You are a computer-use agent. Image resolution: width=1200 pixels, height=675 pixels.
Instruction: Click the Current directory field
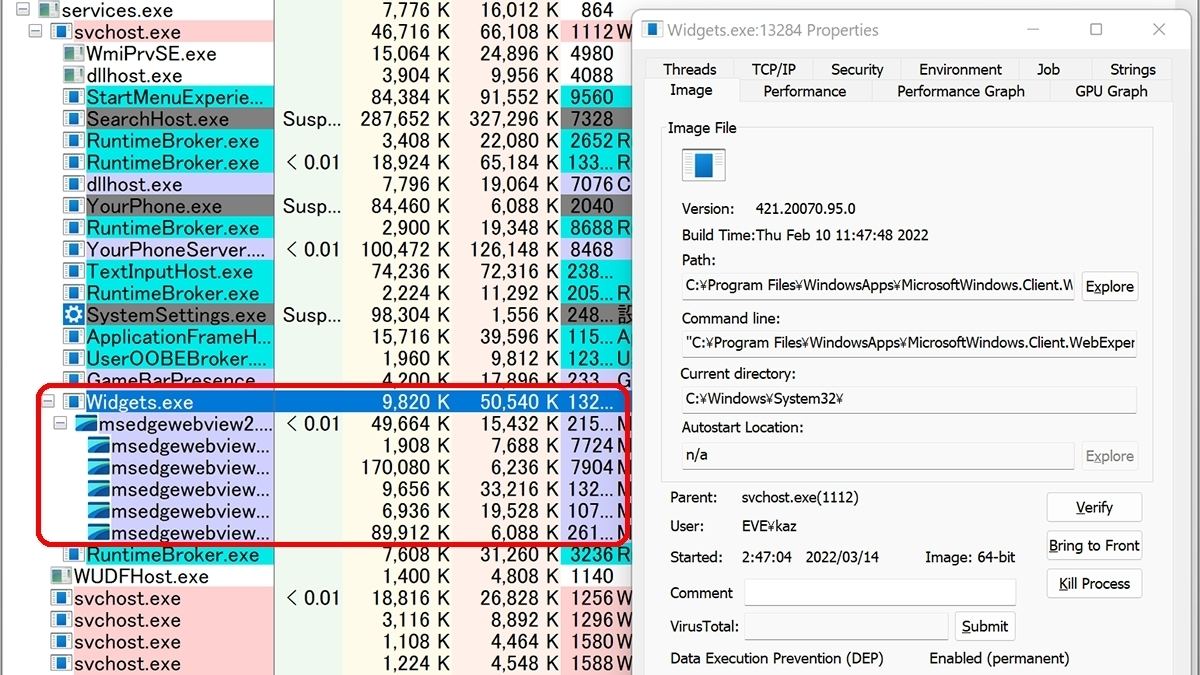[x=909, y=398]
